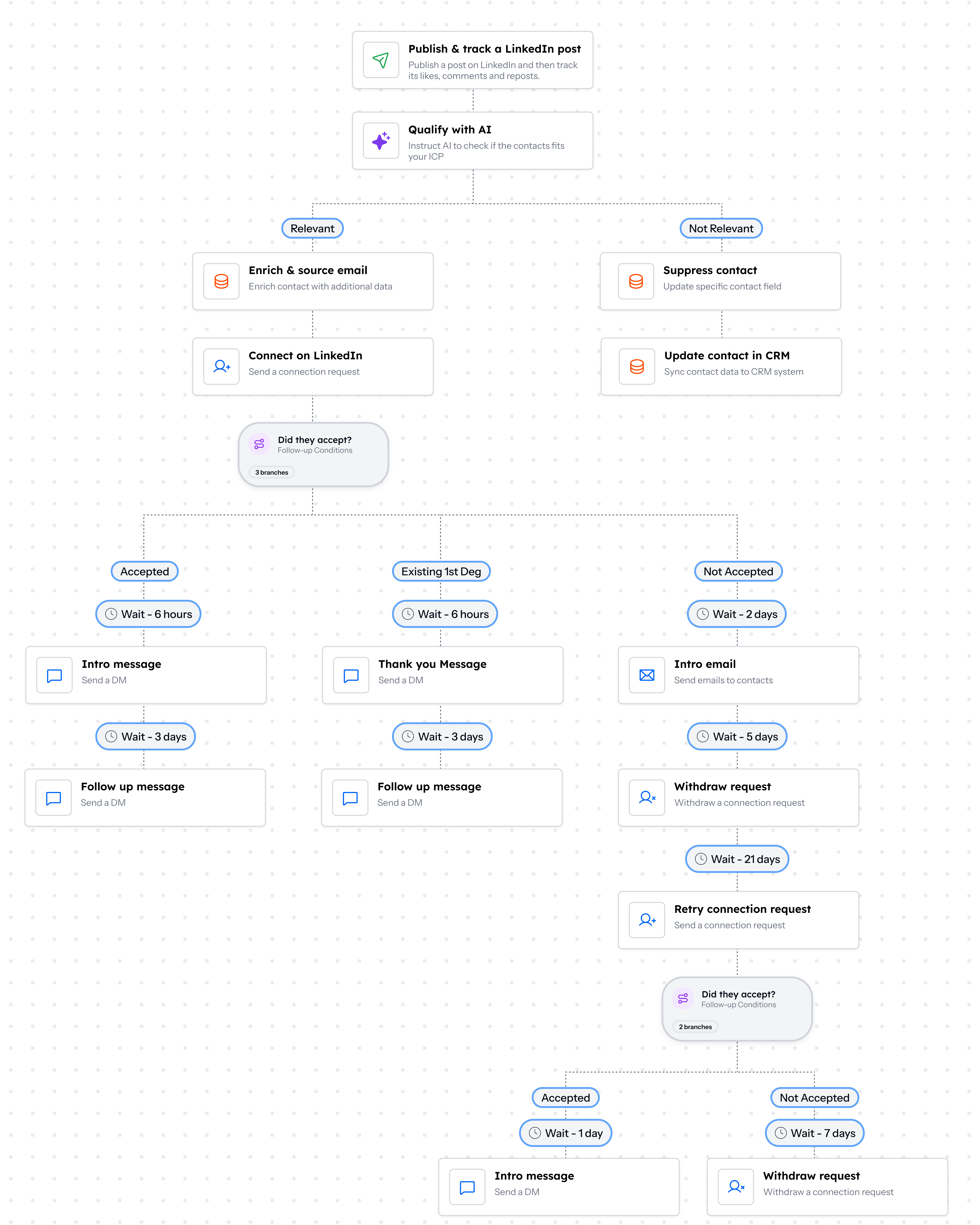Click the clock icon in Wait - 1 day
This screenshot has width=980, height=1225.
coord(535,1133)
